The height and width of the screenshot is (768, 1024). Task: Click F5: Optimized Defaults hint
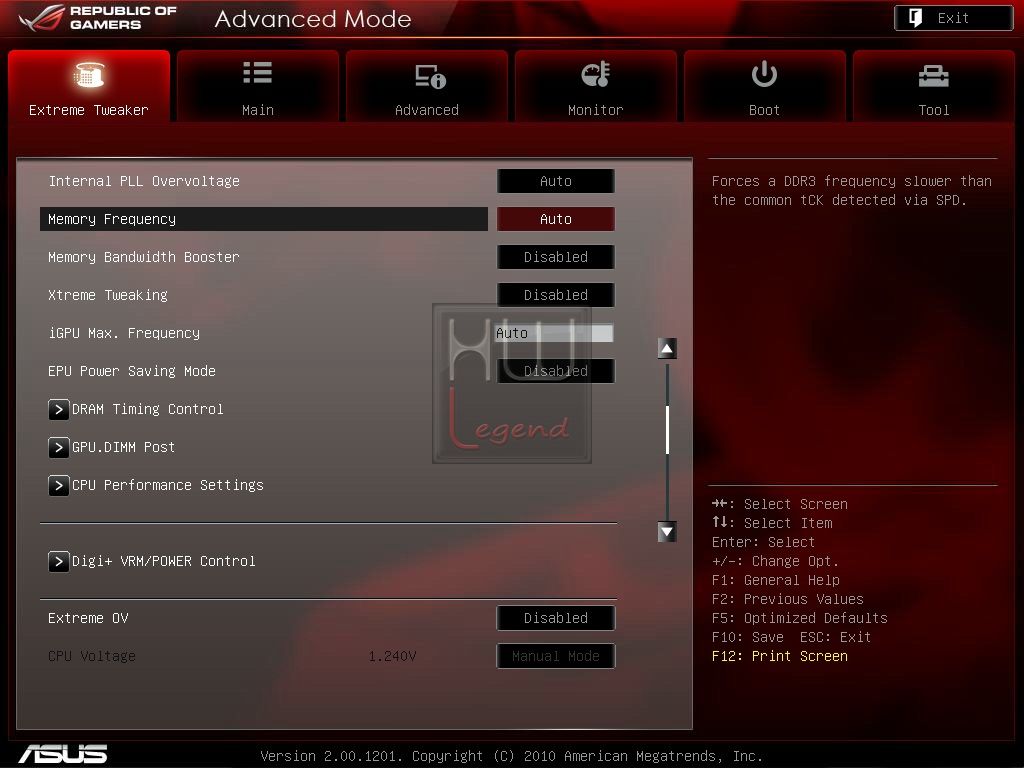(799, 618)
